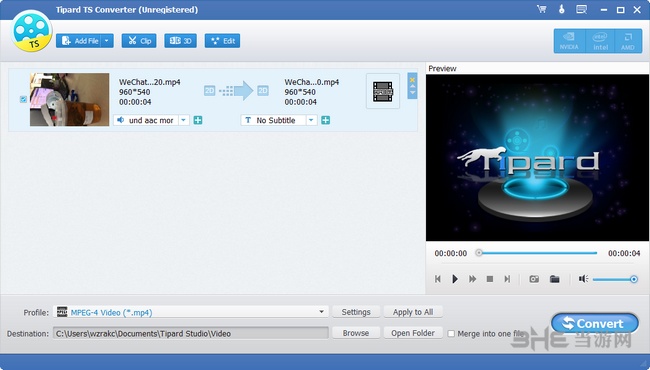
Task: Open the audio track dropdown
Action: tap(184, 120)
